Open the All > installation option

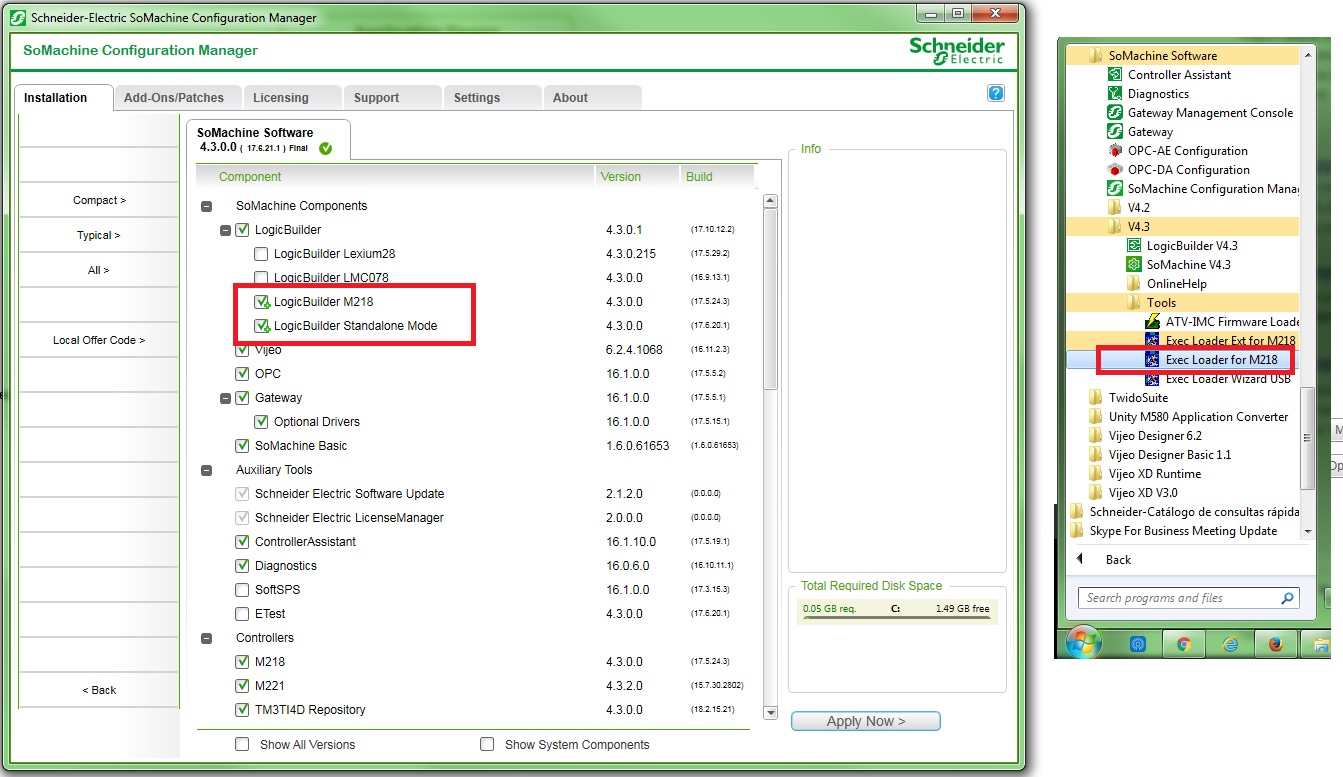point(99,270)
